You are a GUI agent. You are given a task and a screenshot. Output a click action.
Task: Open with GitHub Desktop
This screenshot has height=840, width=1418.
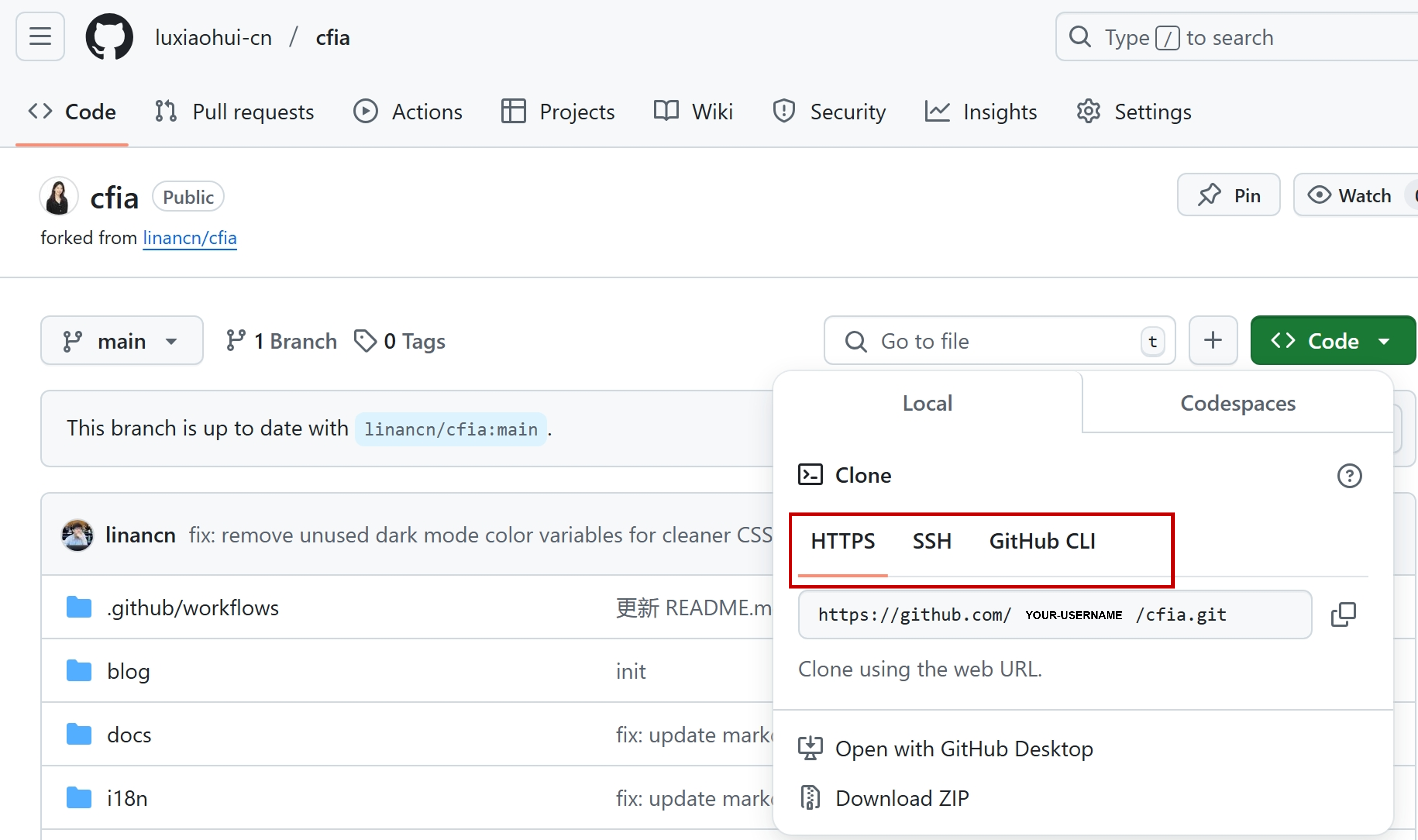coord(964,749)
